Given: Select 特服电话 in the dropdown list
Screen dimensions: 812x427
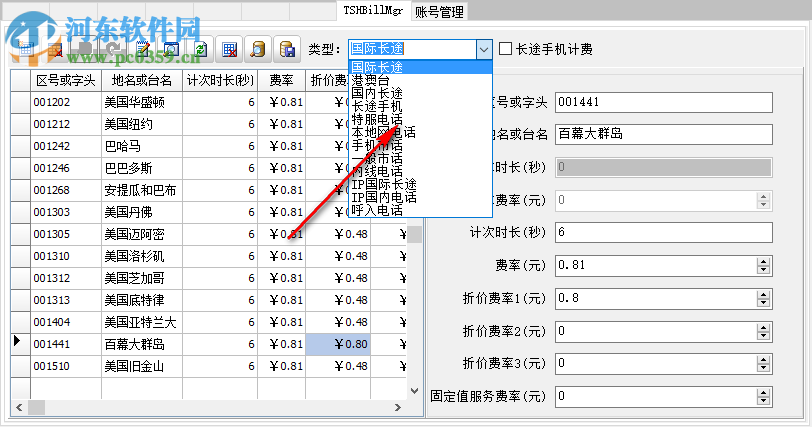Looking at the screenshot, I should (420, 119).
